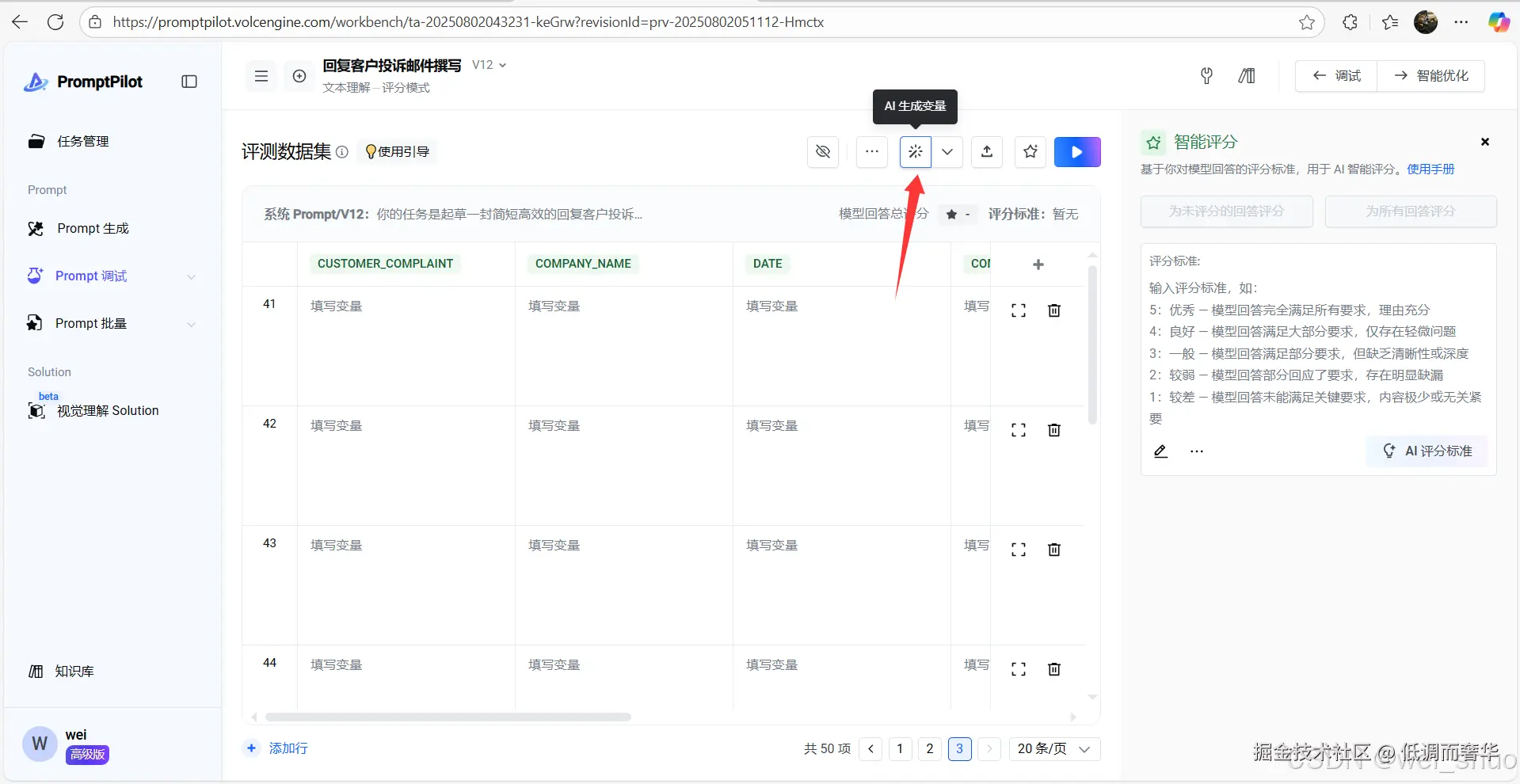The image size is (1520, 784).
Task: Delete row 44 with trash icon
Action: tap(1054, 669)
